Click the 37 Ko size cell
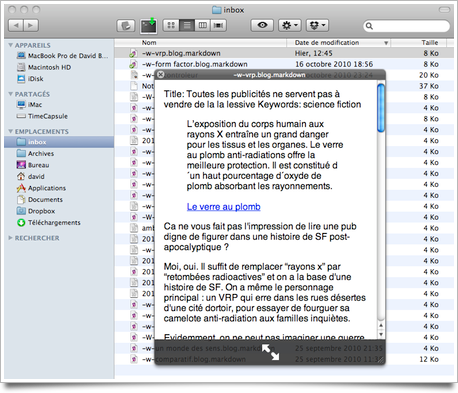This screenshot has width=458, height=393. pyautogui.click(x=429, y=86)
